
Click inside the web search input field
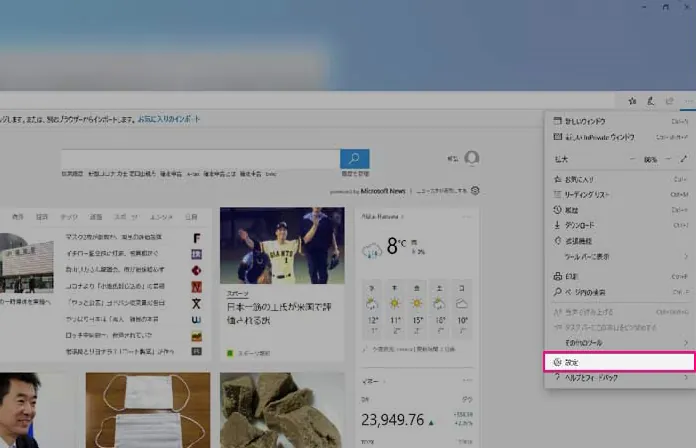[201, 159]
